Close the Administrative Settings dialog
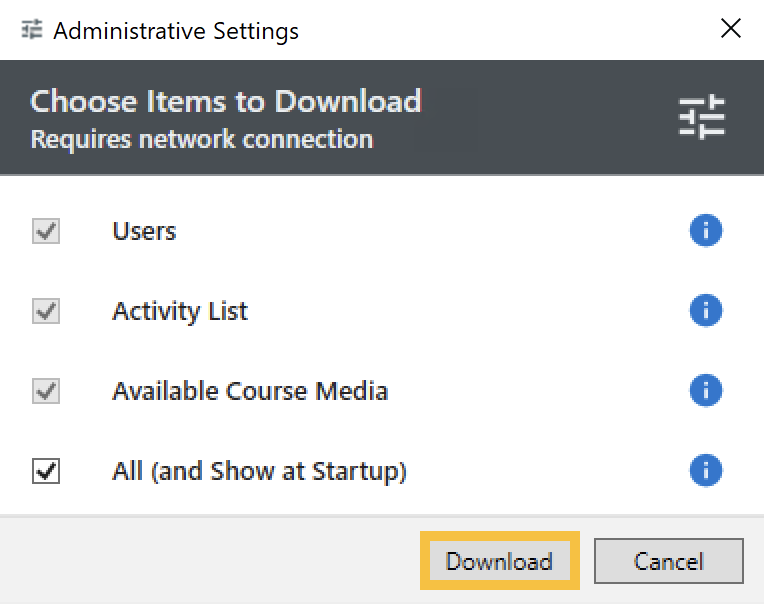The width and height of the screenshot is (764, 604). [731, 29]
